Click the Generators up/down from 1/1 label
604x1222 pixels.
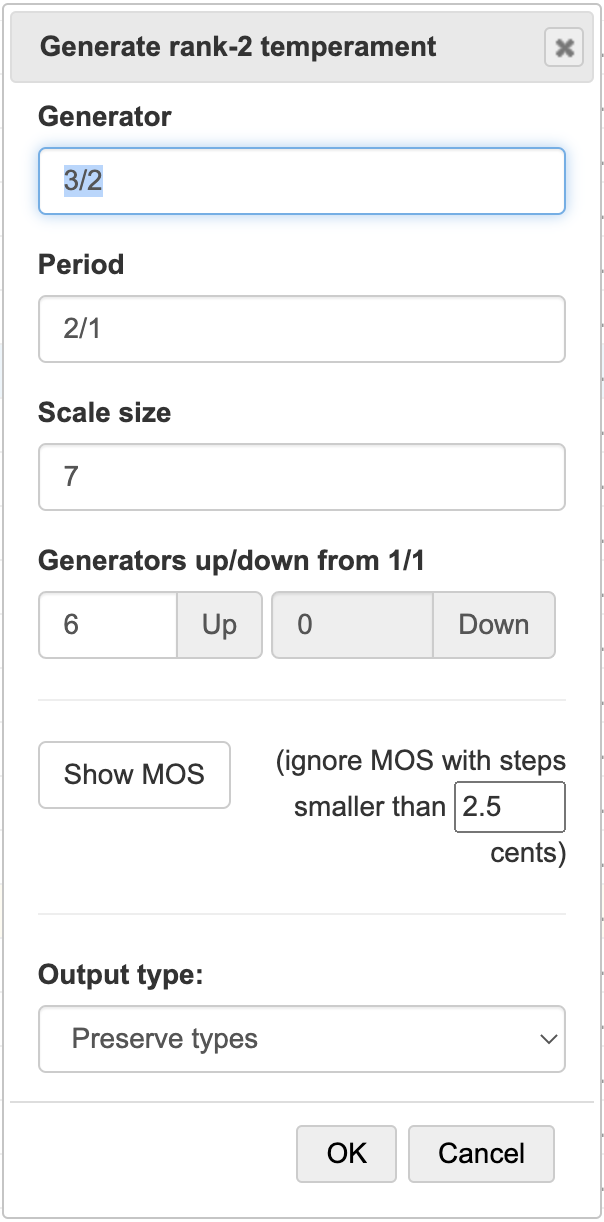click(231, 561)
